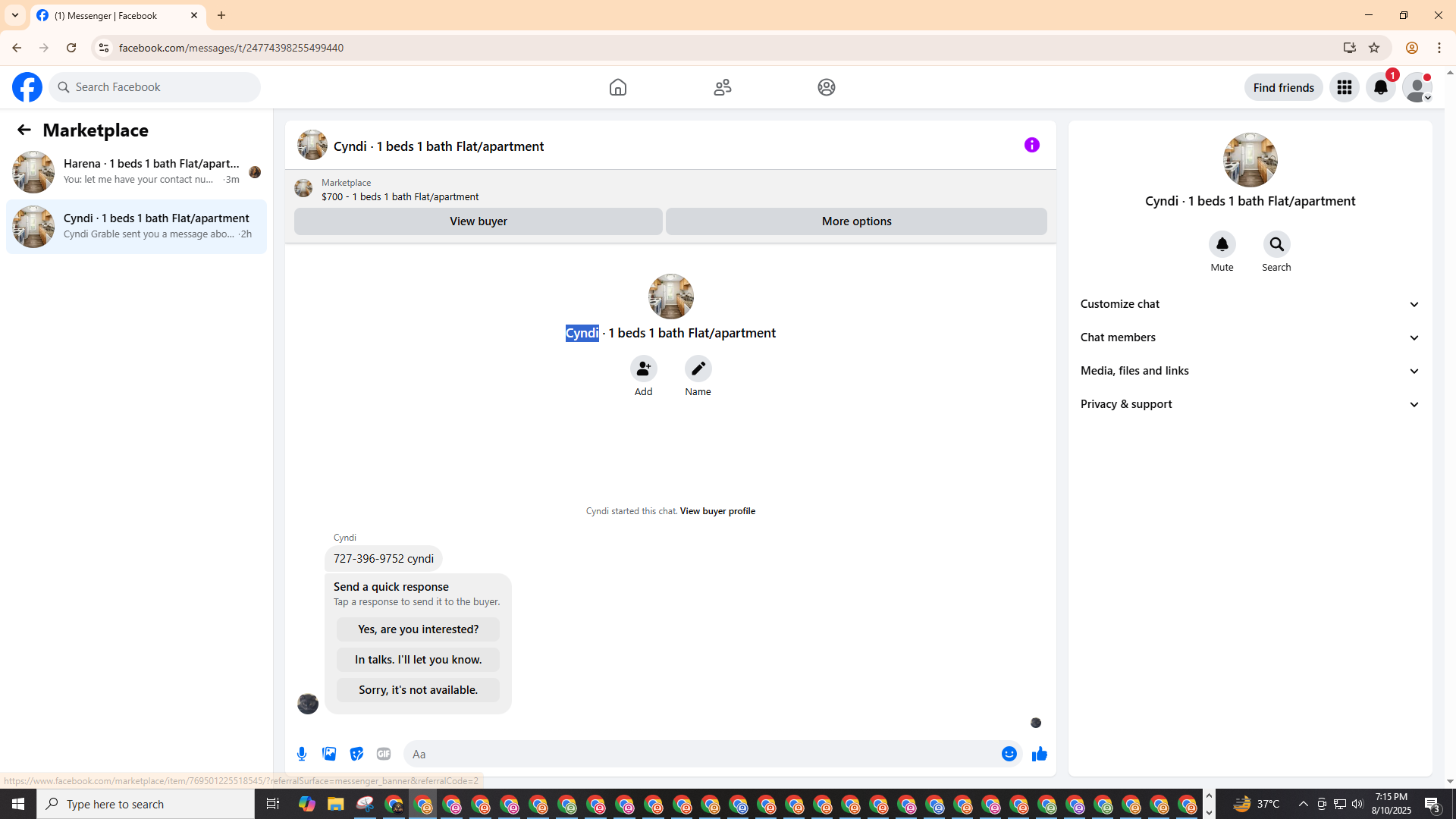Image resolution: width=1456 pixels, height=819 pixels.
Task: Open the Facebook menu grid icon
Action: click(x=1344, y=87)
